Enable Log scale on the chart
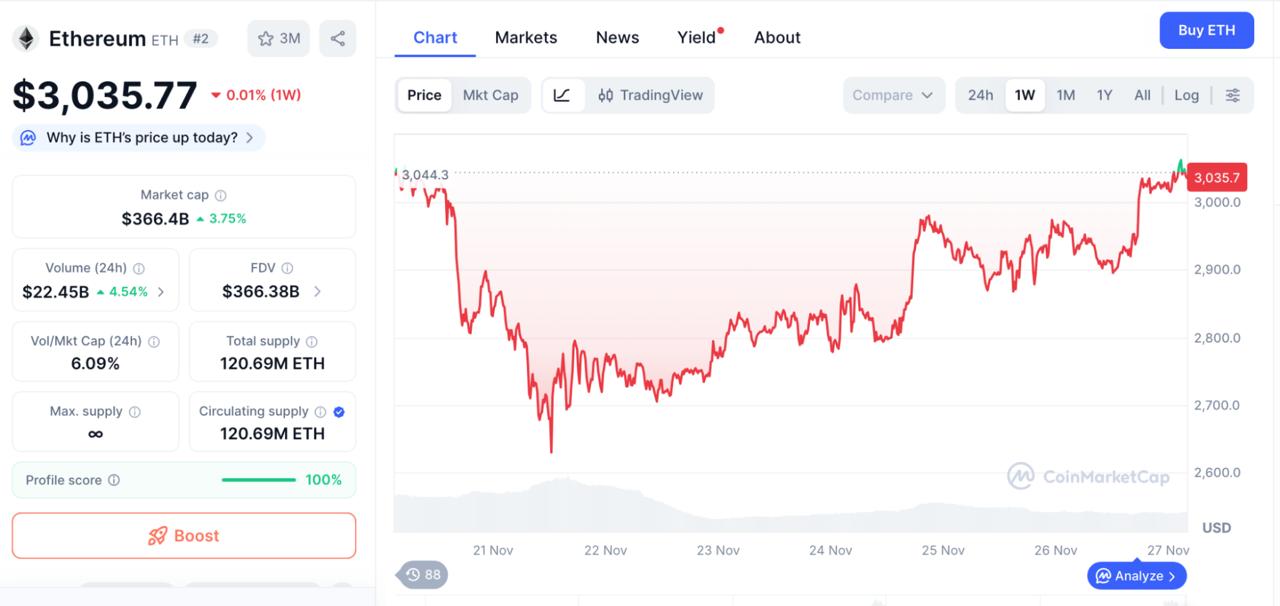The width and height of the screenshot is (1280, 606). 1186,95
